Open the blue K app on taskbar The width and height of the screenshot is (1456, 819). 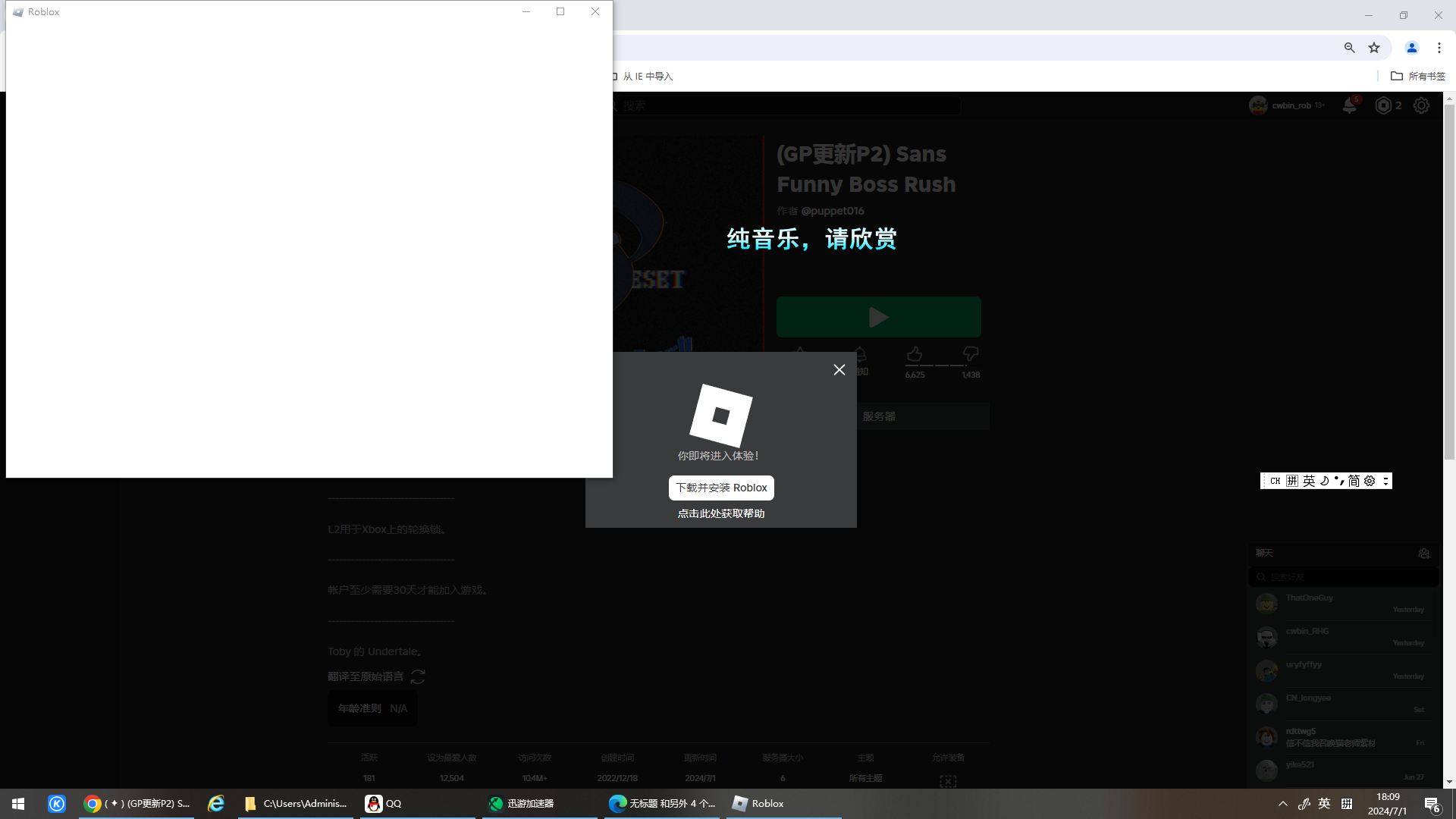point(57,803)
